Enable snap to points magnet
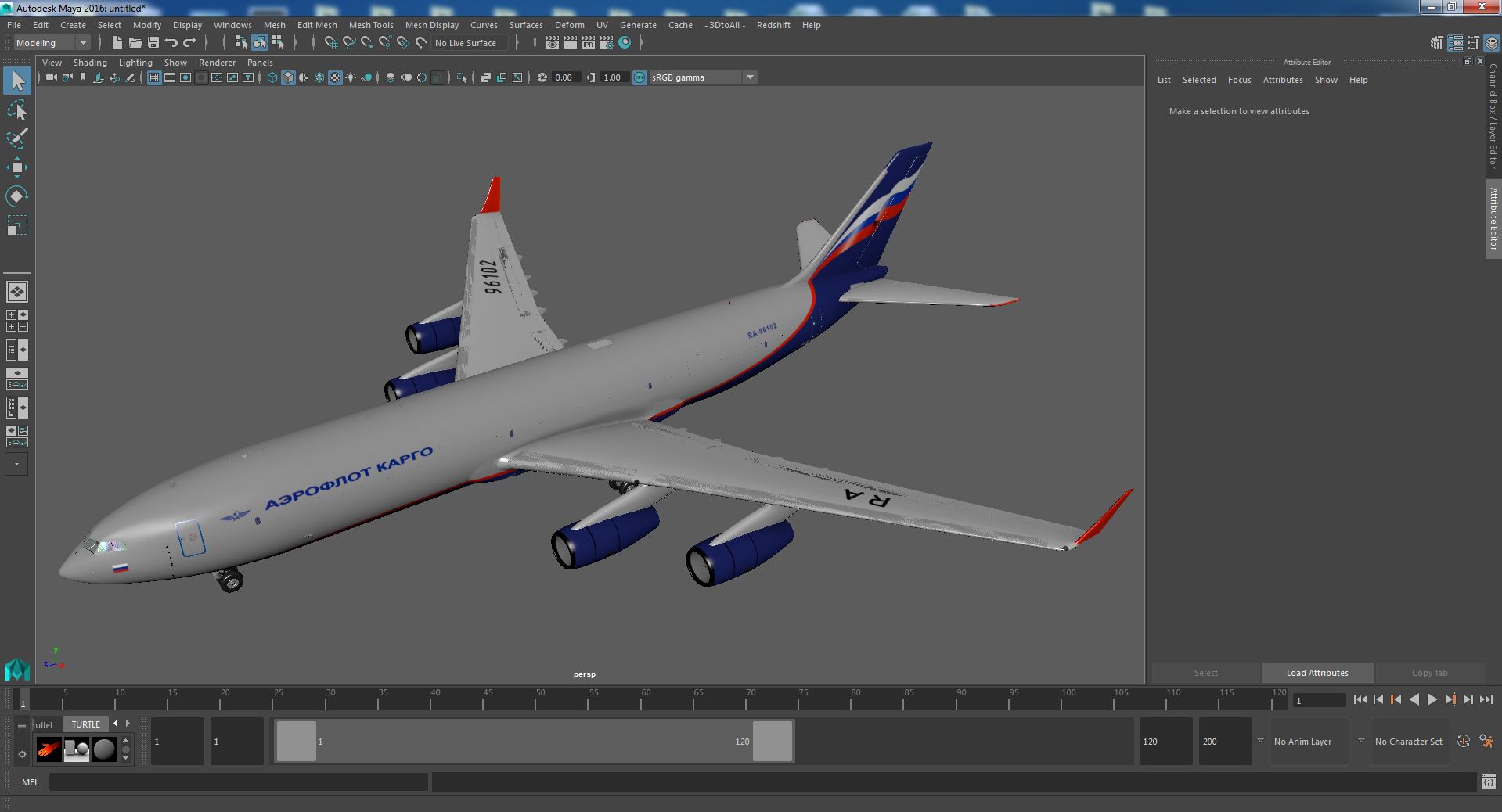Screen dimensions: 1502x812 (x=367, y=43)
